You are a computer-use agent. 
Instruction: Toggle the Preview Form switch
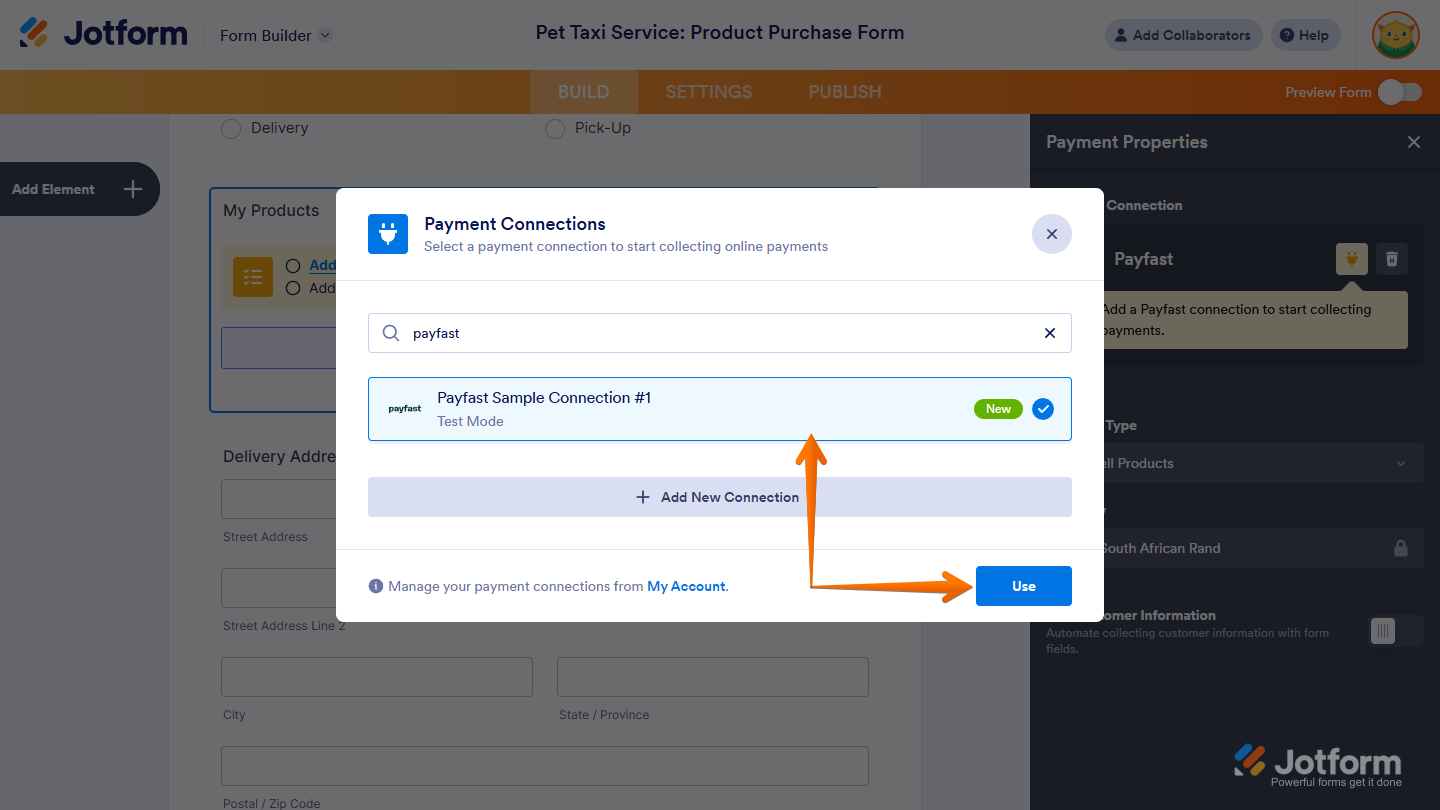pyautogui.click(x=1399, y=92)
